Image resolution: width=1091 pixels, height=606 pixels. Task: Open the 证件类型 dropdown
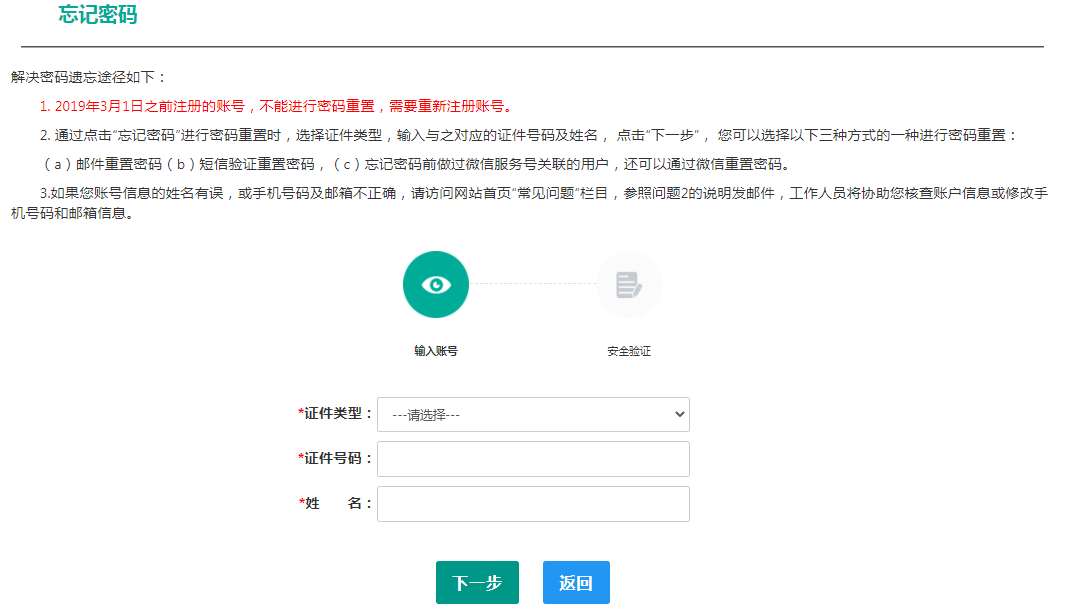pos(533,414)
